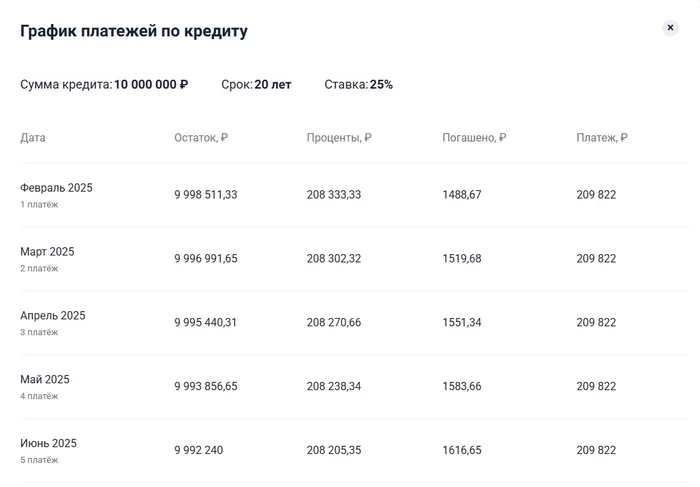Image resolution: width=700 pixels, height=487 pixels.
Task: Select the Май 2025 date cell
Action: (45, 380)
